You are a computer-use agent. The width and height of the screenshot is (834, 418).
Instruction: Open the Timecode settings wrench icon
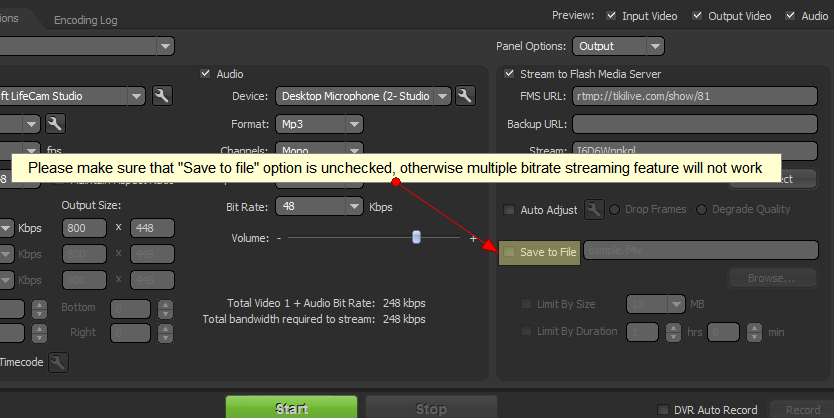click(x=59, y=362)
